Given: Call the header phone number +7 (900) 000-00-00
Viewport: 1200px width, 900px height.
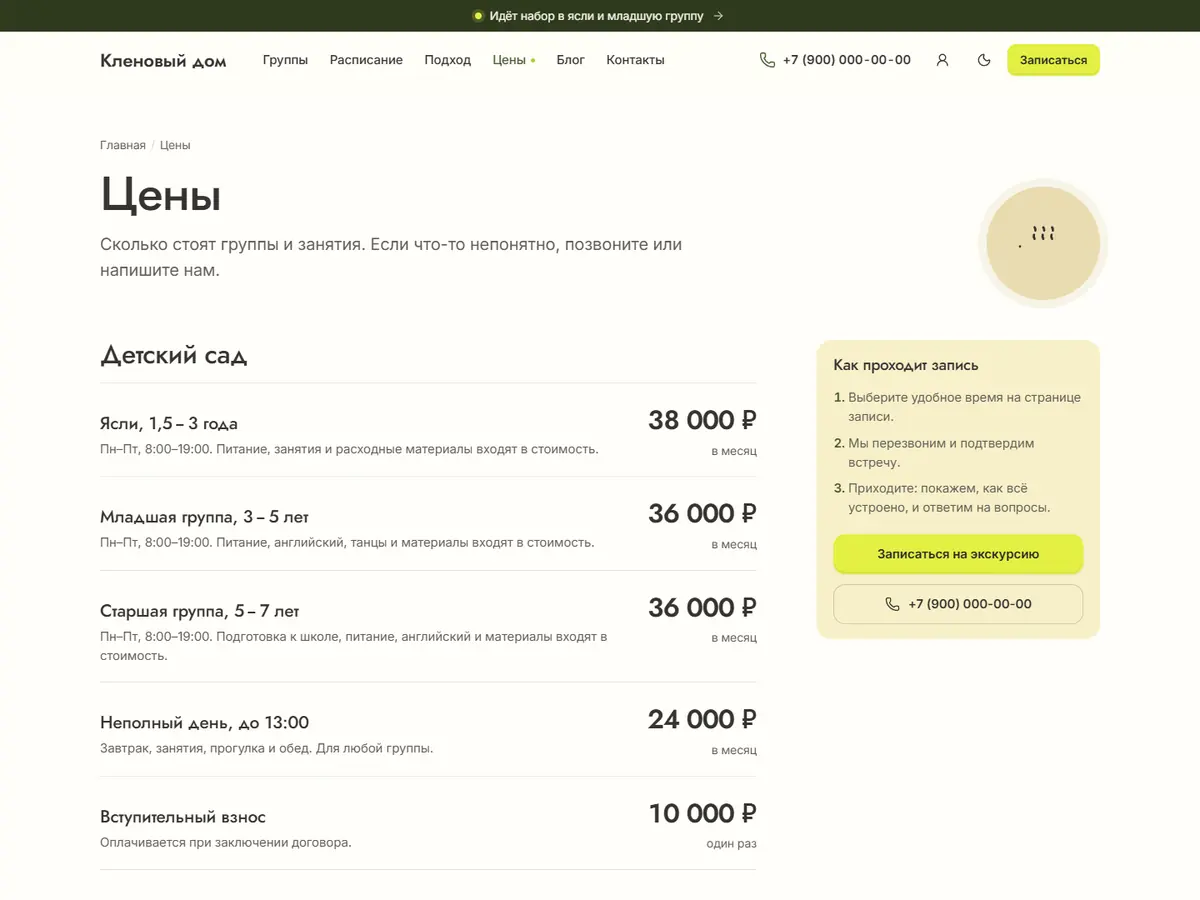Looking at the screenshot, I should [x=847, y=60].
